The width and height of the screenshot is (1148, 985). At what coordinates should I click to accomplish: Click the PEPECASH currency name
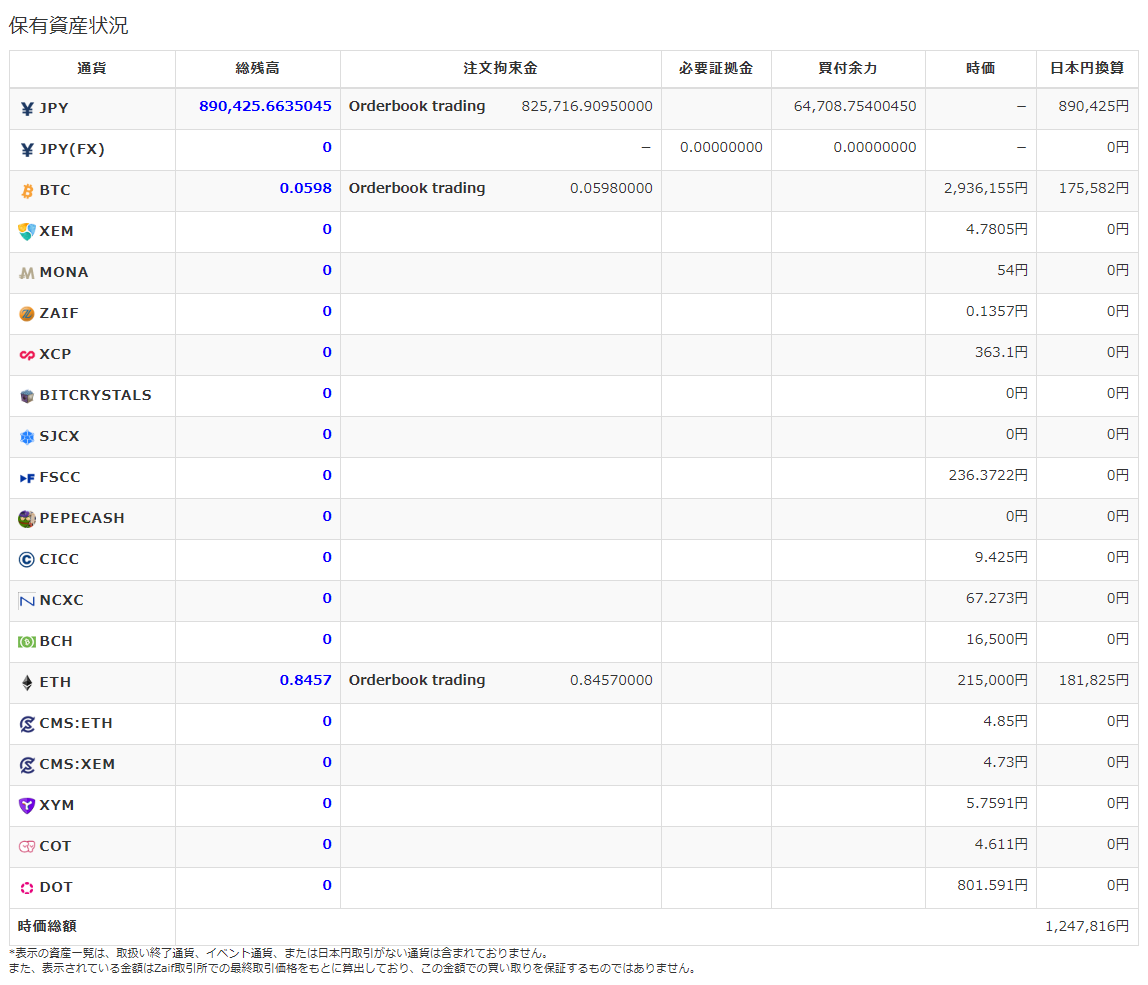point(82,518)
